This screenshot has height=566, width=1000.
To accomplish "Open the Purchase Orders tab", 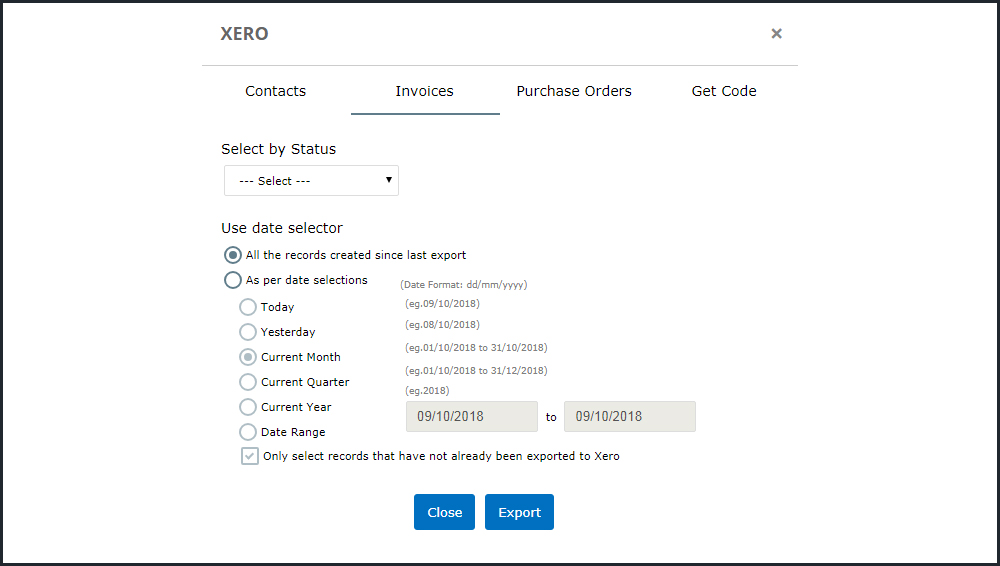I will click(574, 91).
